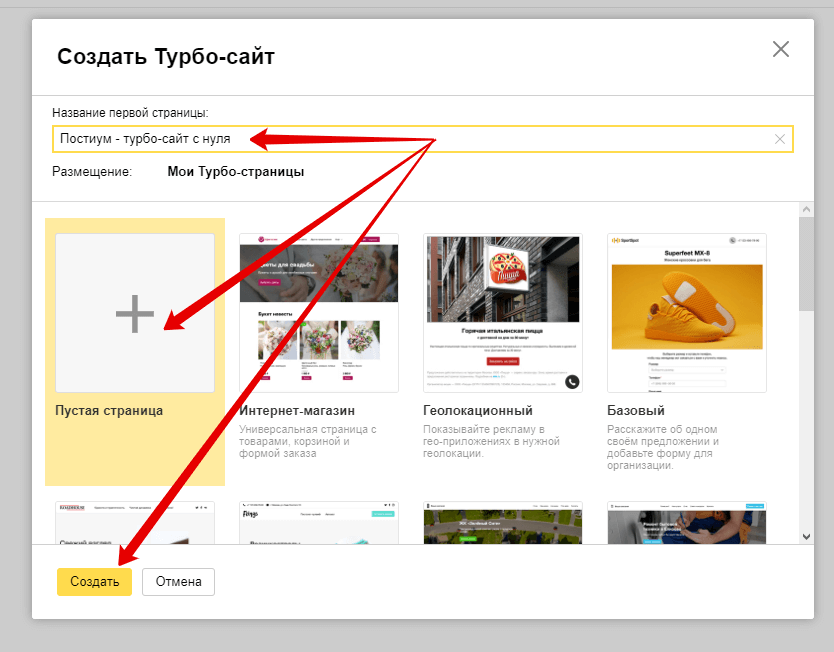Select the bottom-row template with people hugging
Image resolution: width=834 pixels, height=652 pixels.
[686, 522]
